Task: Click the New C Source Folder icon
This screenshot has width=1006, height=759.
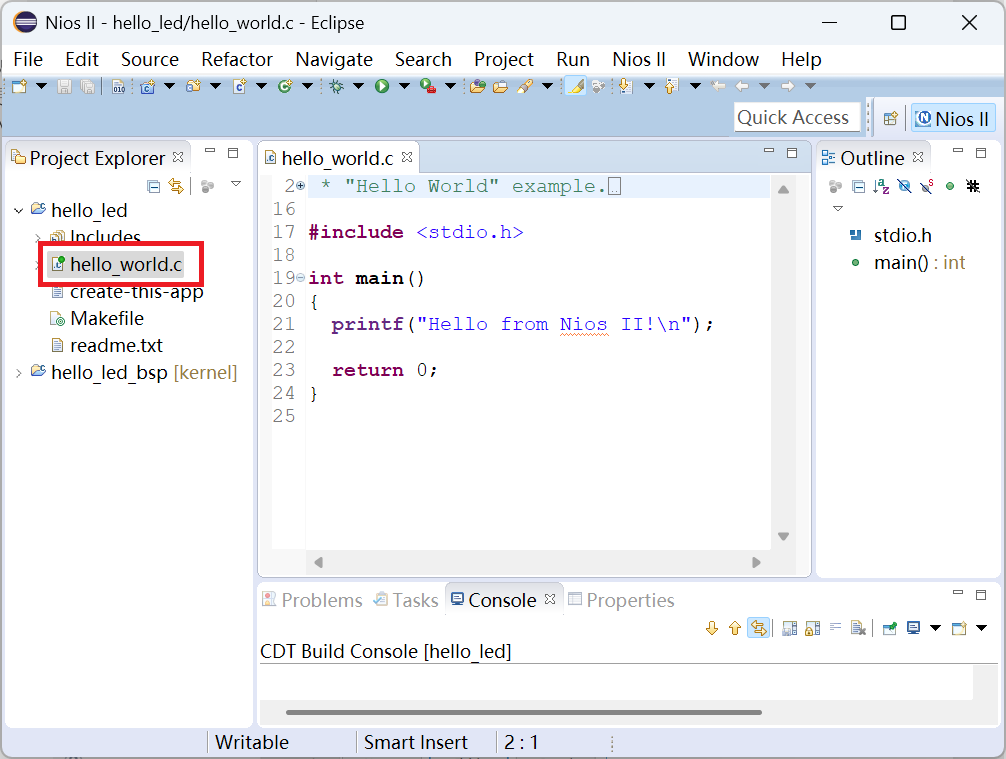Action: pos(193,86)
